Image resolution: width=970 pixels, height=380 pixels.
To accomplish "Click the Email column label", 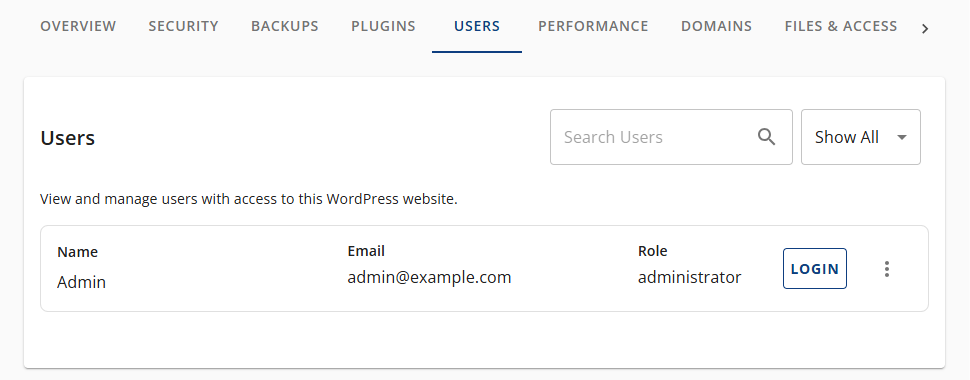I will pos(366,251).
